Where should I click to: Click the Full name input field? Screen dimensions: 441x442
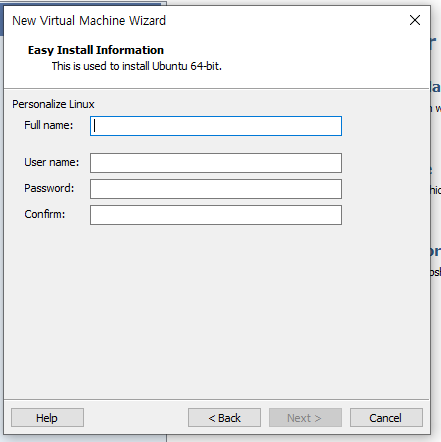tap(216, 126)
